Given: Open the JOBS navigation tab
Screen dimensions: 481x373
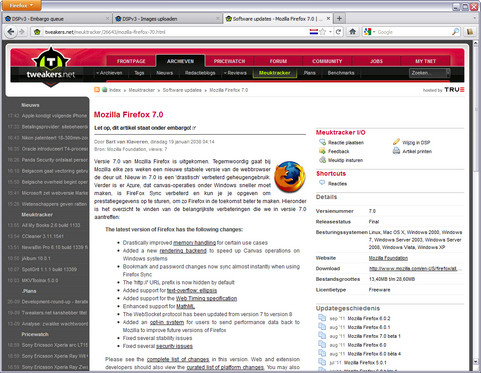Looking at the screenshot, I should (376, 61).
